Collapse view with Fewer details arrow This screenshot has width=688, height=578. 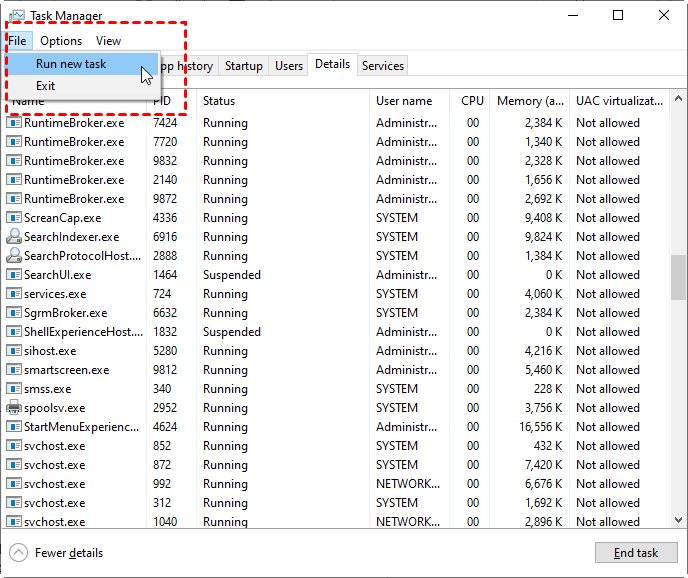pos(19,553)
